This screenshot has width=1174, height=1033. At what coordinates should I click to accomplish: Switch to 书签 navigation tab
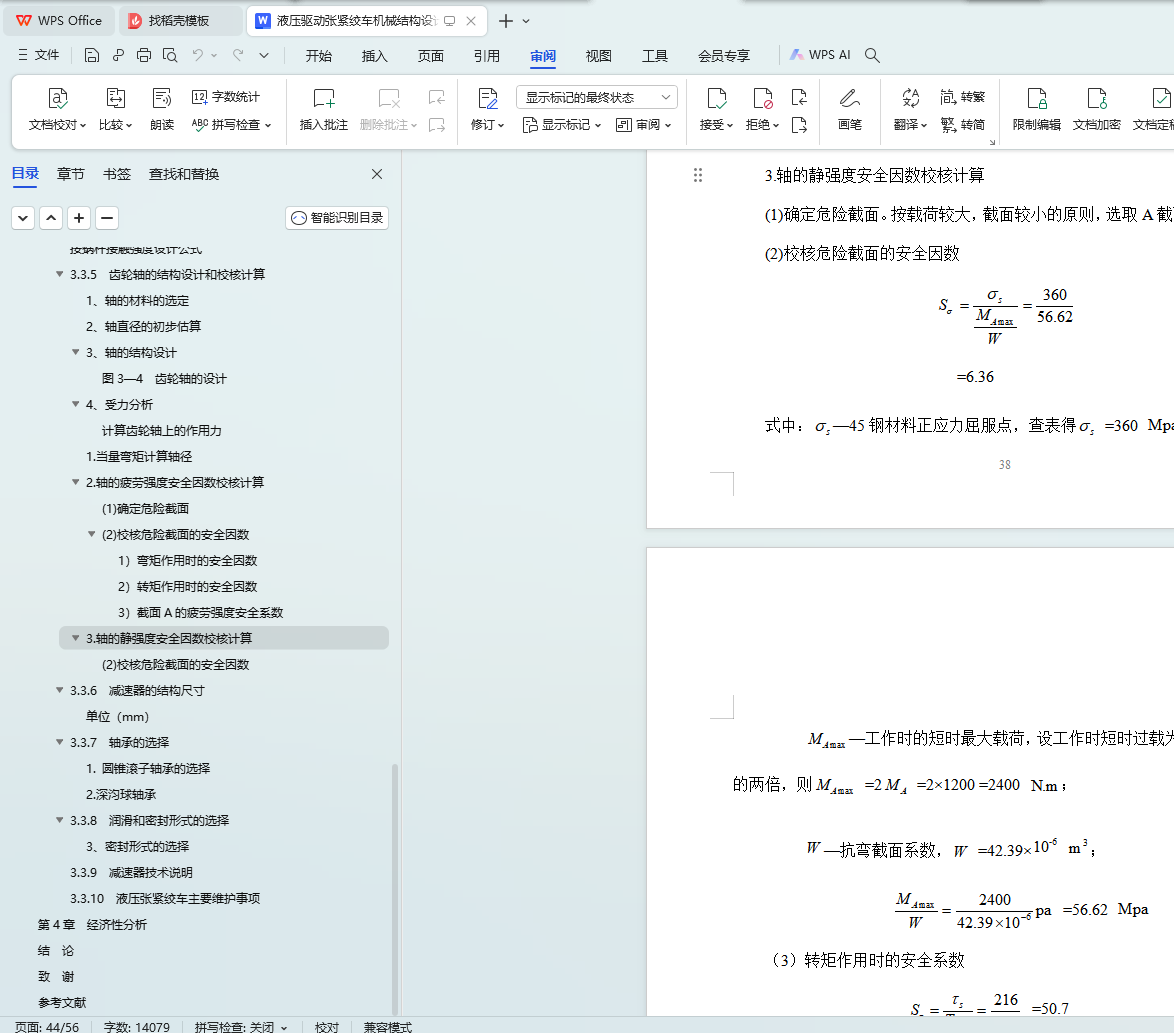pyautogui.click(x=117, y=174)
